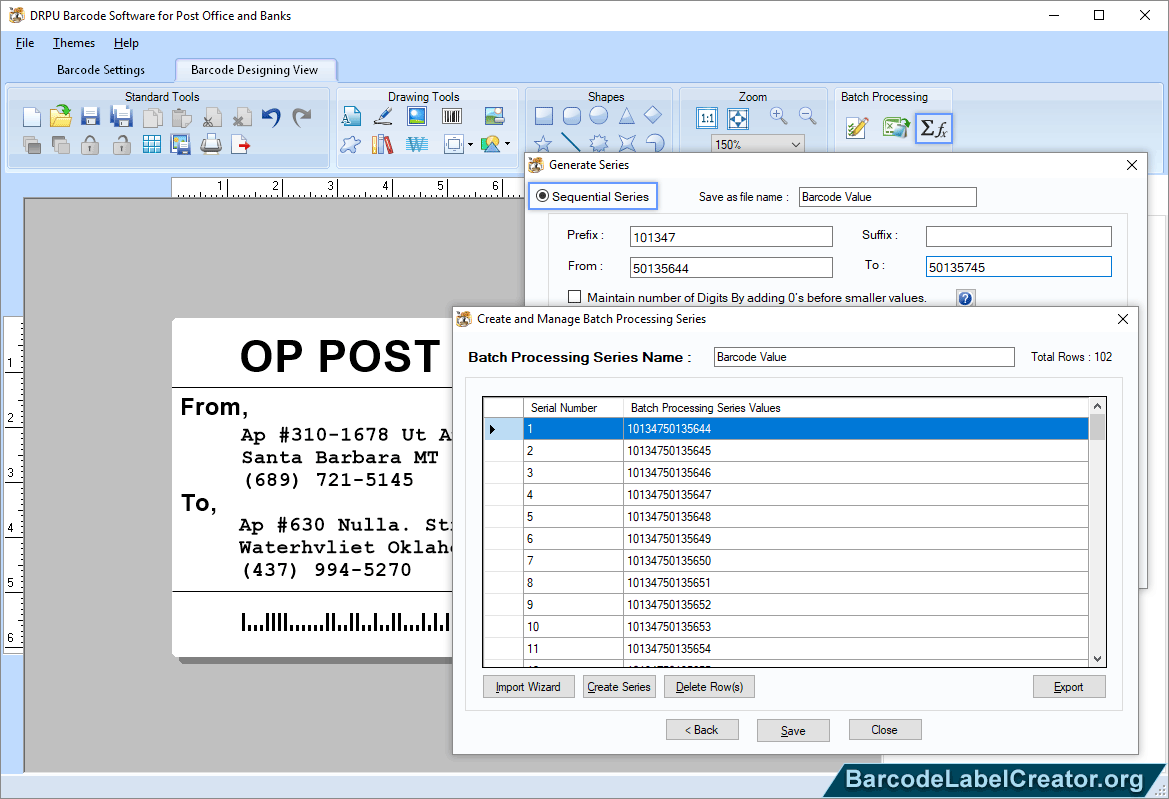Image resolution: width=1169 pixels, height=799 pixels.
Task: Draw a rounded rectangle shape
Action: [x=572, y=116]
